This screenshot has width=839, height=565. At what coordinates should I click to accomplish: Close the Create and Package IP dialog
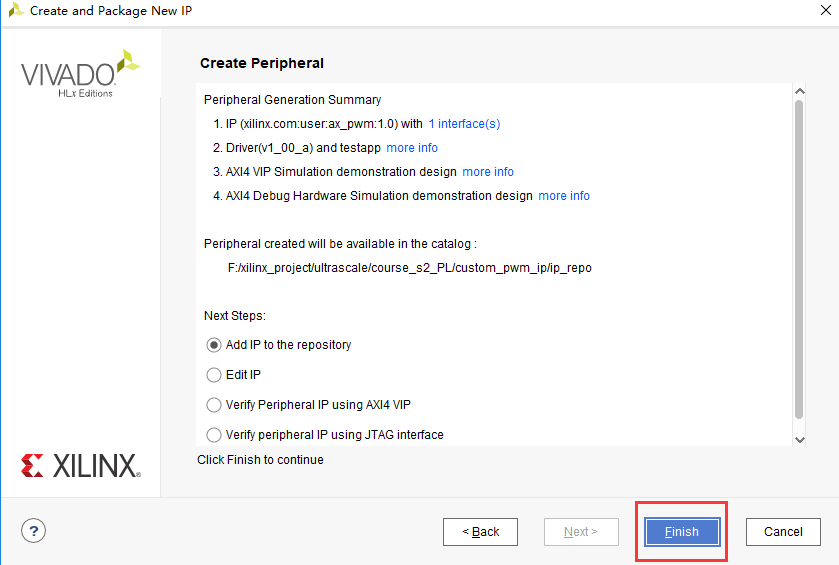point(820,11)
